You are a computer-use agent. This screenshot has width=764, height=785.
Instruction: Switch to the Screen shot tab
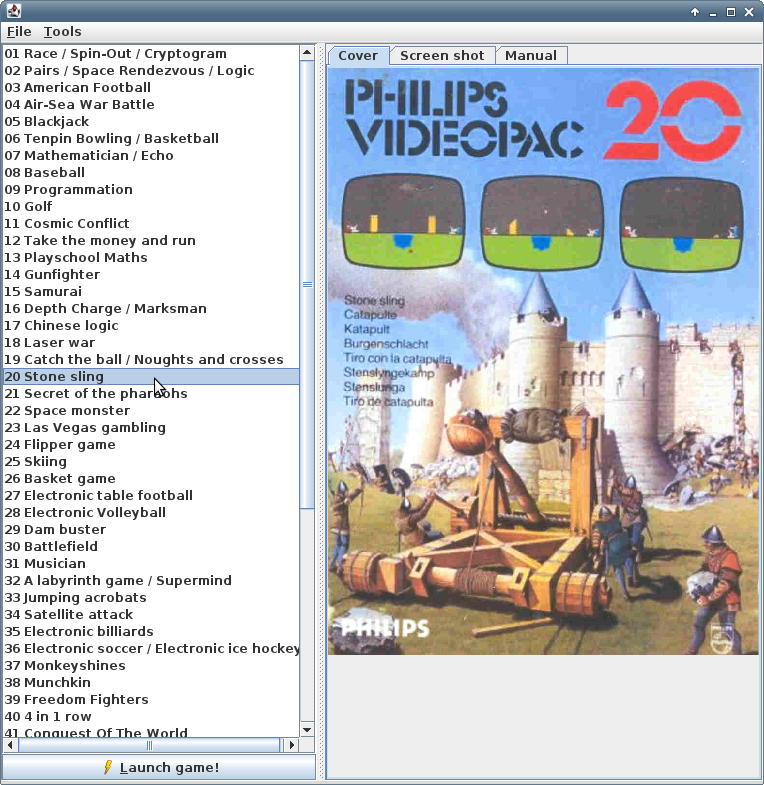click(442, 56)
